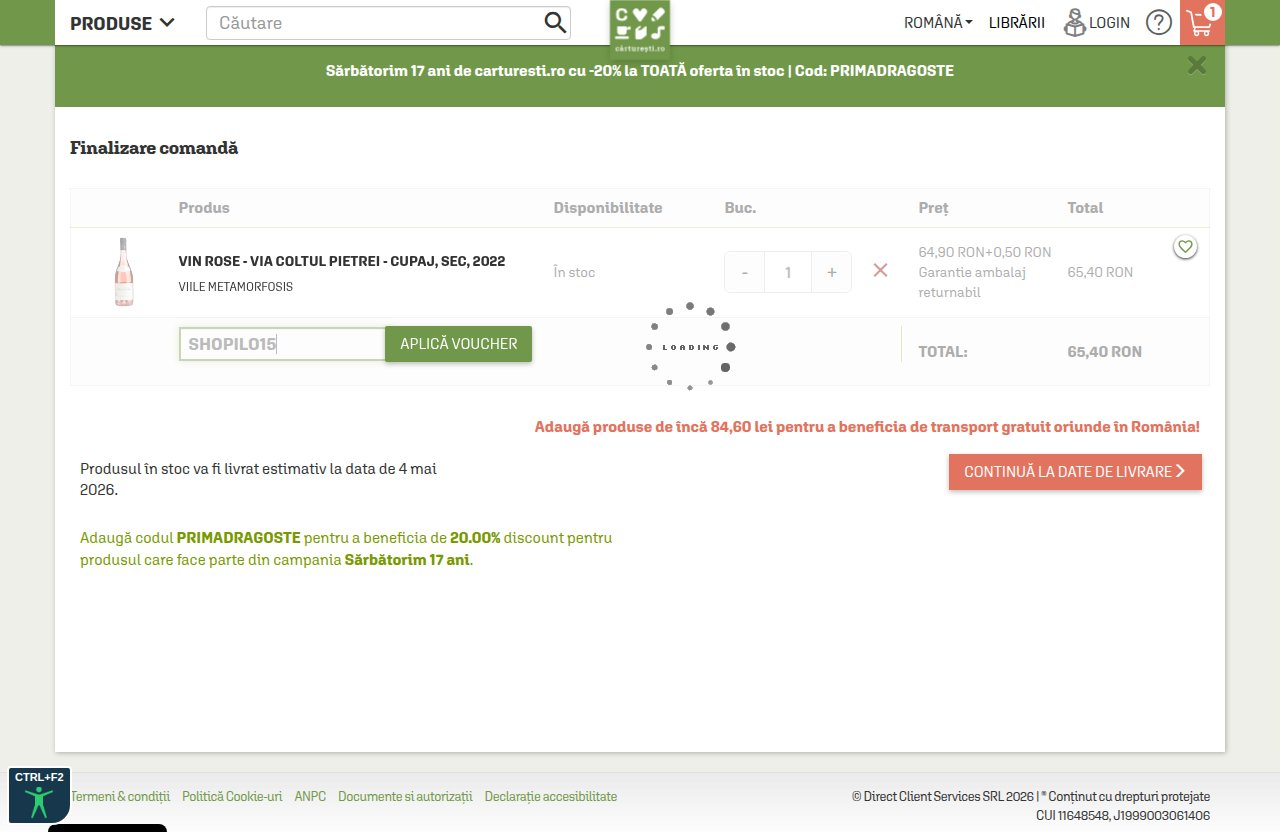Open VIILE METAMORFOSIS producer link

236,287
